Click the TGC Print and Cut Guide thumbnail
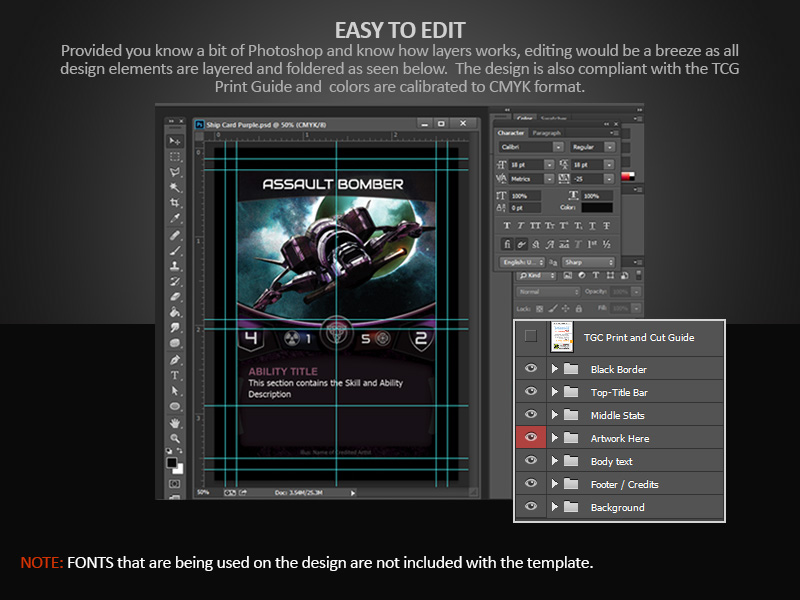Viewport: 800px width, 600px height. pos(562,337)
